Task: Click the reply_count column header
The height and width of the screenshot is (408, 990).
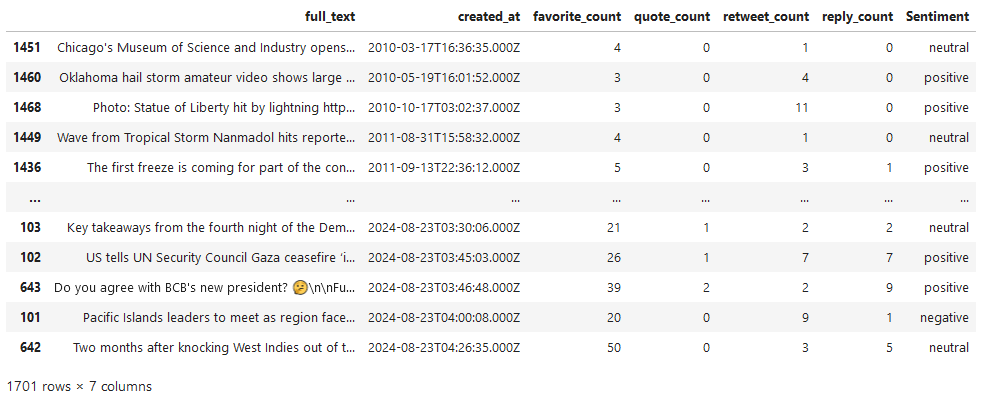Action: coord(857,17)
